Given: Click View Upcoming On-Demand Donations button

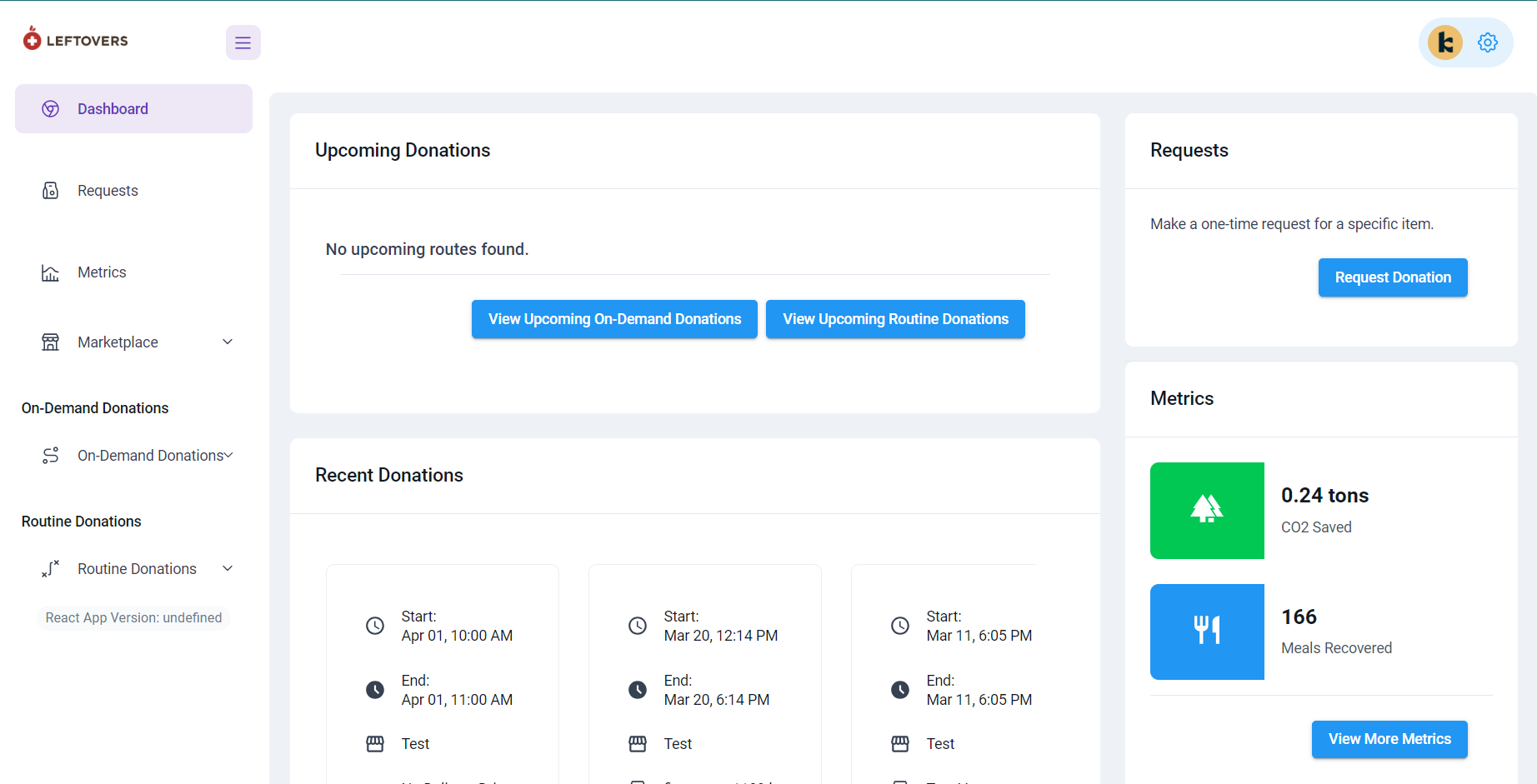Looking at the screenshot, I should pyautogui.click(x=614, y=319).
